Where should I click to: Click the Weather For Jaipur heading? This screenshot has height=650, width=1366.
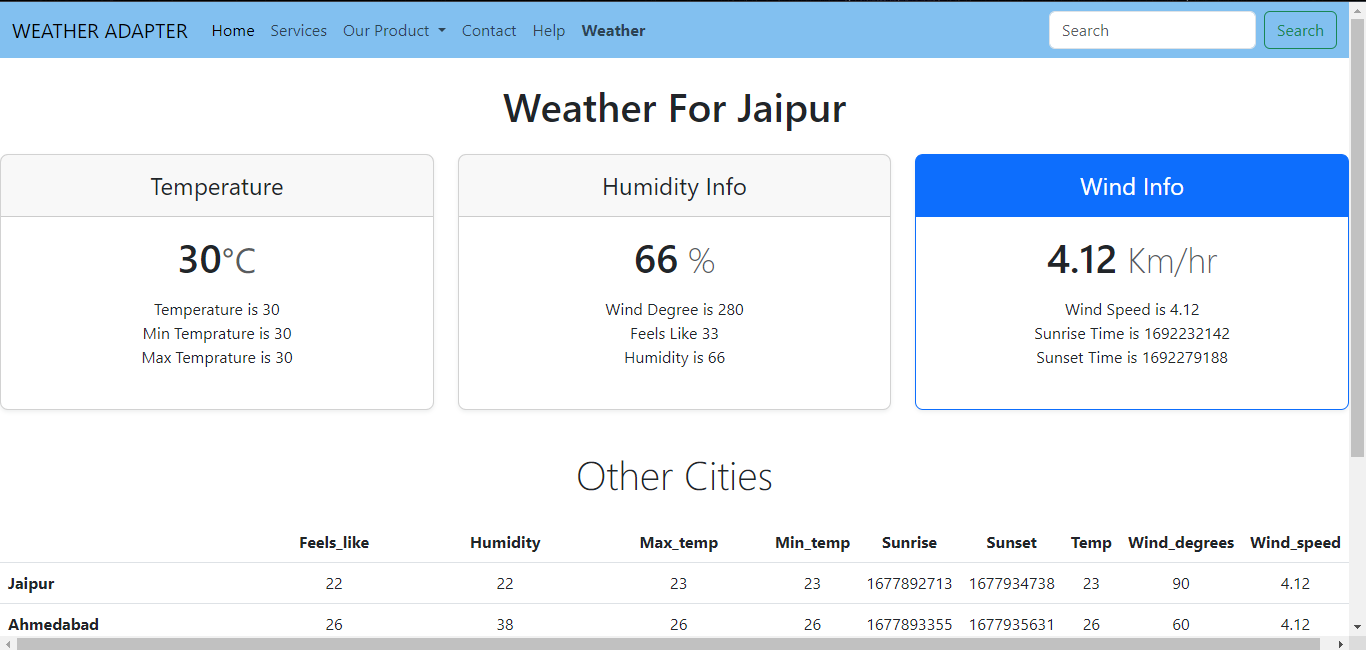click(674, 108)
